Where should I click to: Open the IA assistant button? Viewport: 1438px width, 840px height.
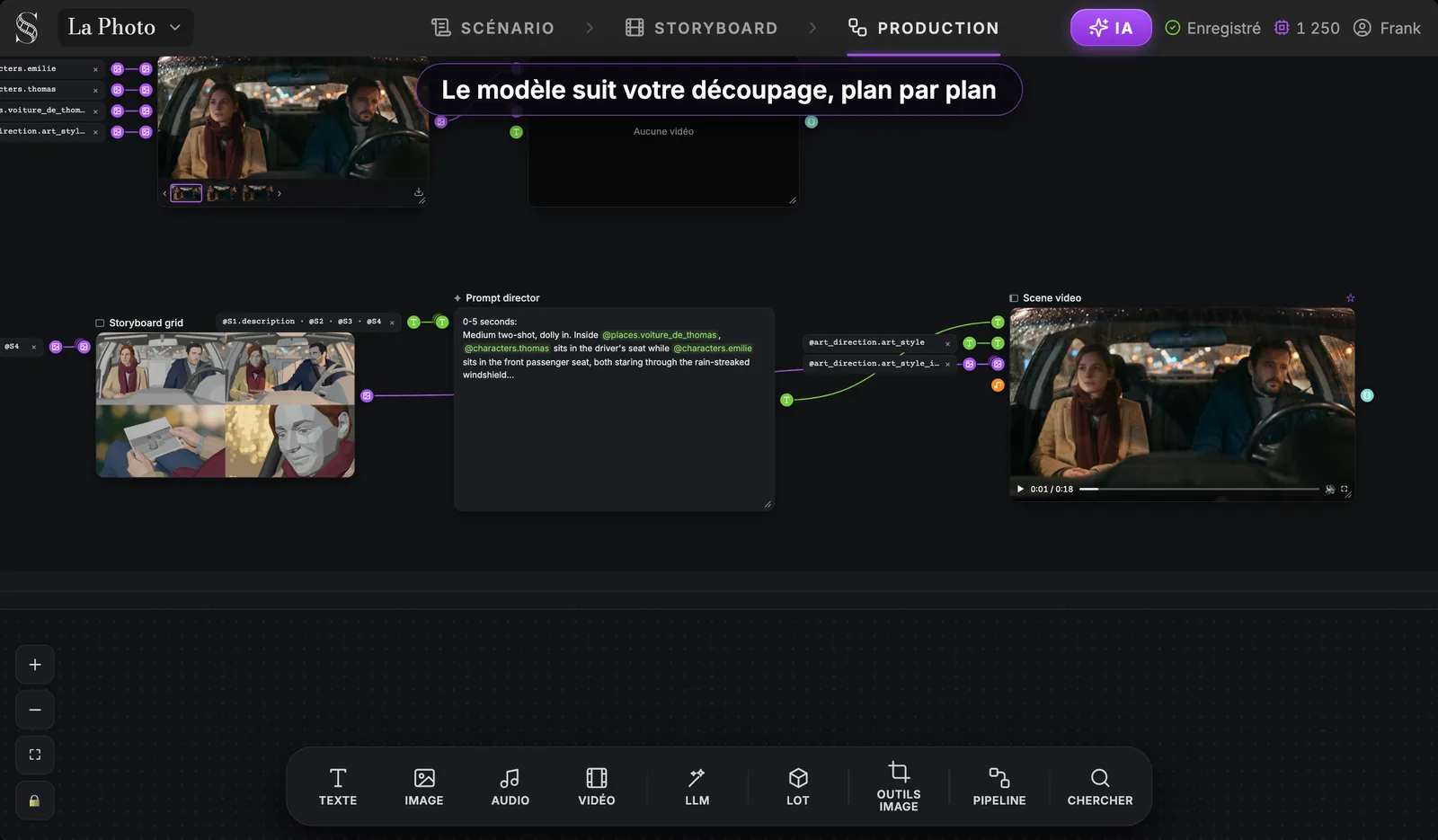pyautogui.click(x=1111, y=28)
